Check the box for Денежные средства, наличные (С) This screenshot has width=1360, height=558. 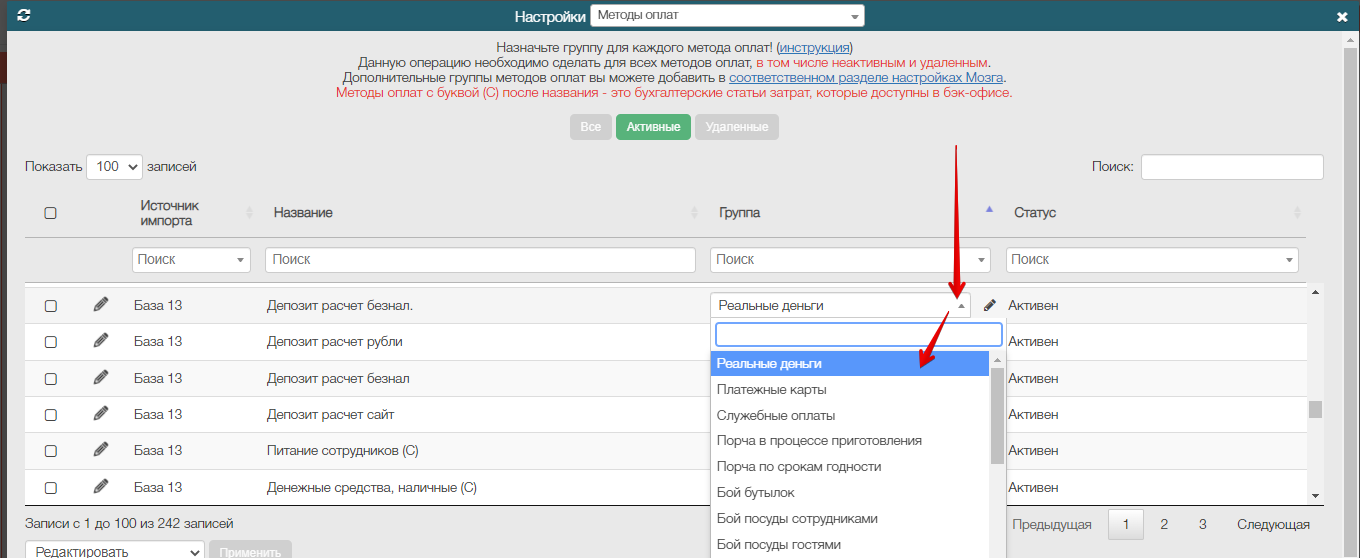click(x=51, y=488)
